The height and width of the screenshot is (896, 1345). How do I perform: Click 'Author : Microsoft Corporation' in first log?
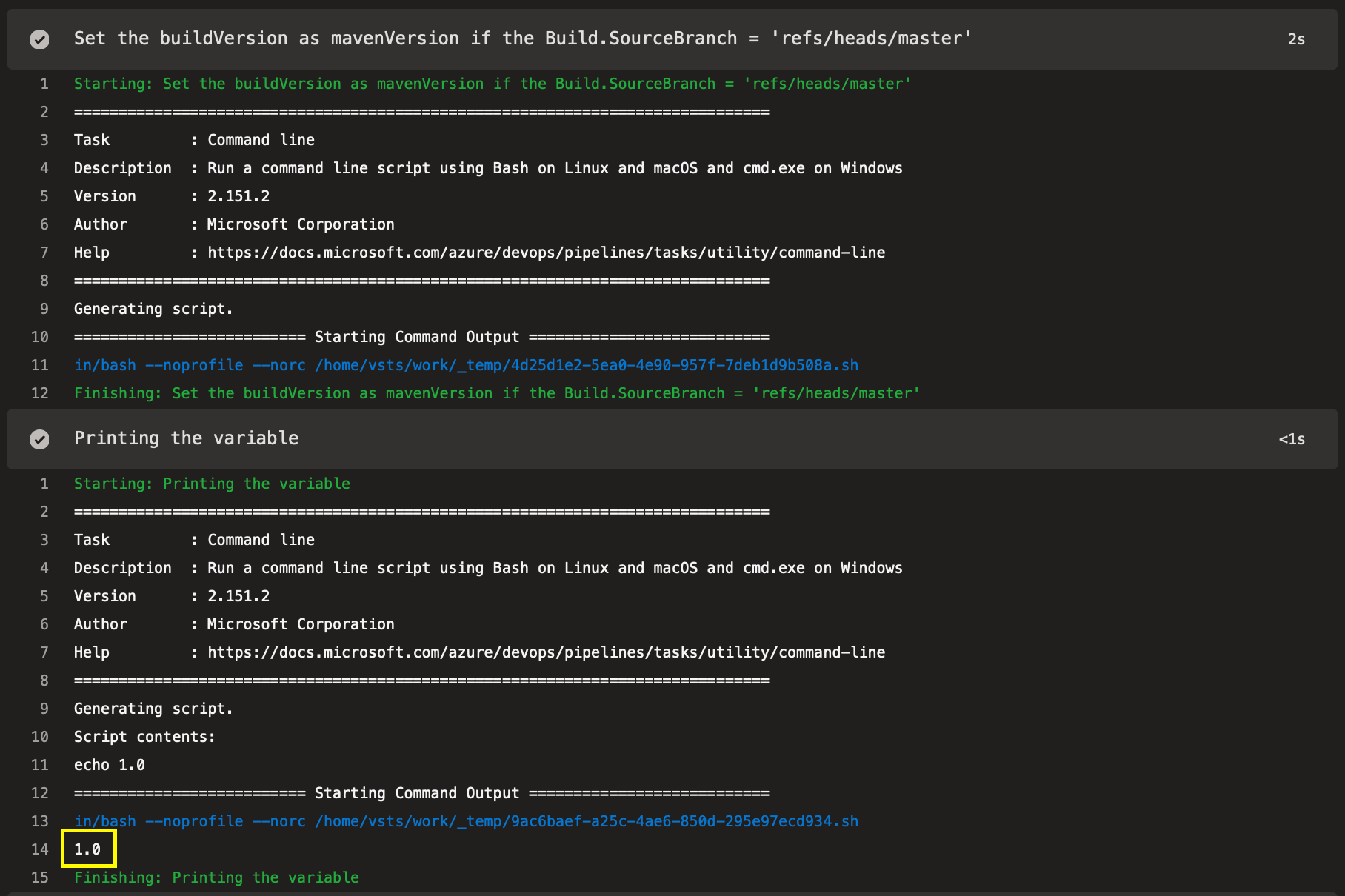point(234,224)
